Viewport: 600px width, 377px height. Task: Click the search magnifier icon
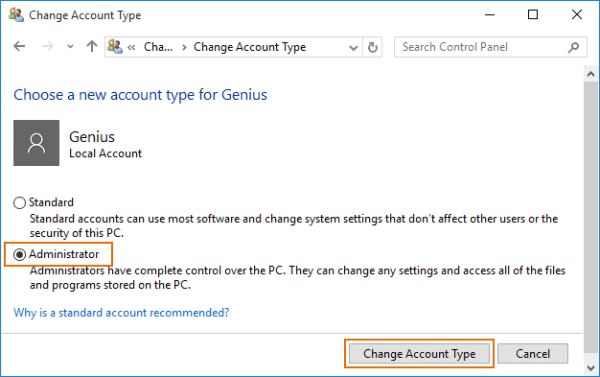[x=573, y=47]
